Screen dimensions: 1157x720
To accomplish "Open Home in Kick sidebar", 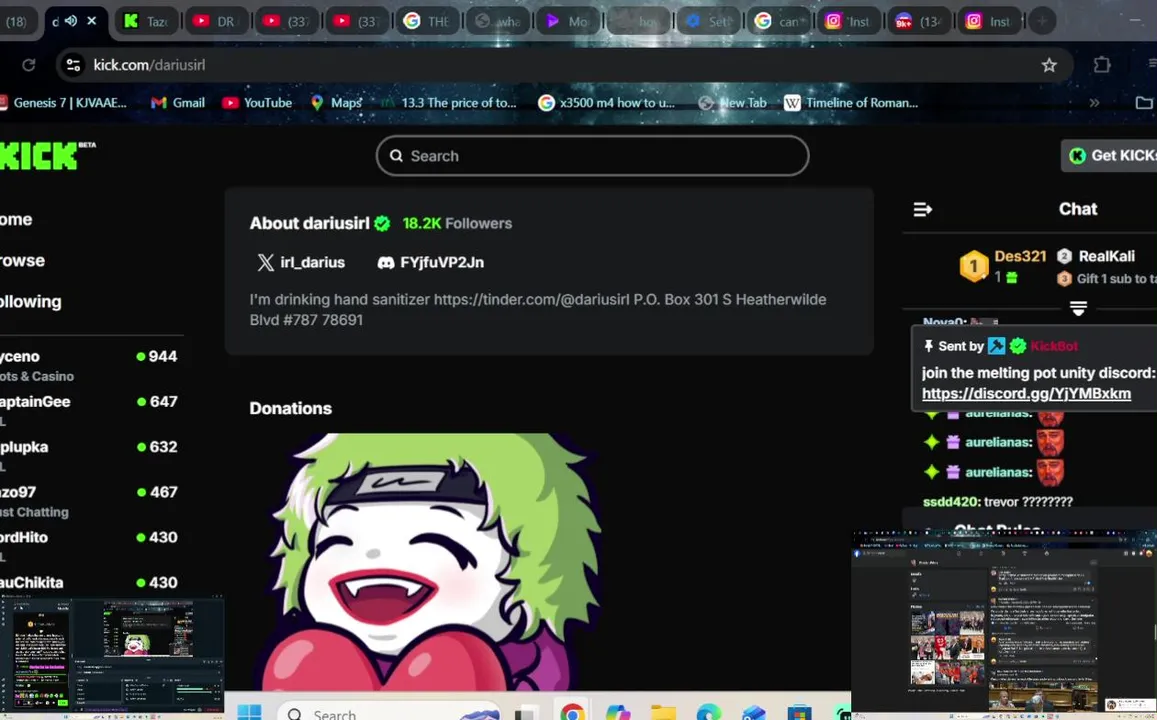I will pyautogui.click(x=16, y=219).
